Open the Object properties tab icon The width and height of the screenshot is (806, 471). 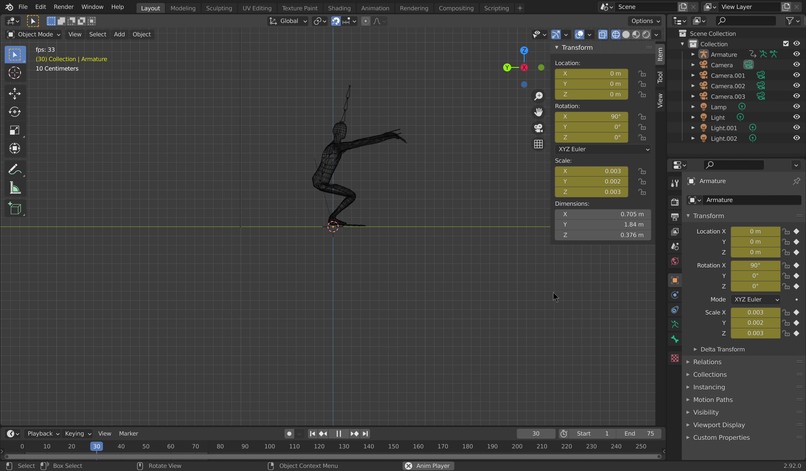coord(675,280)
